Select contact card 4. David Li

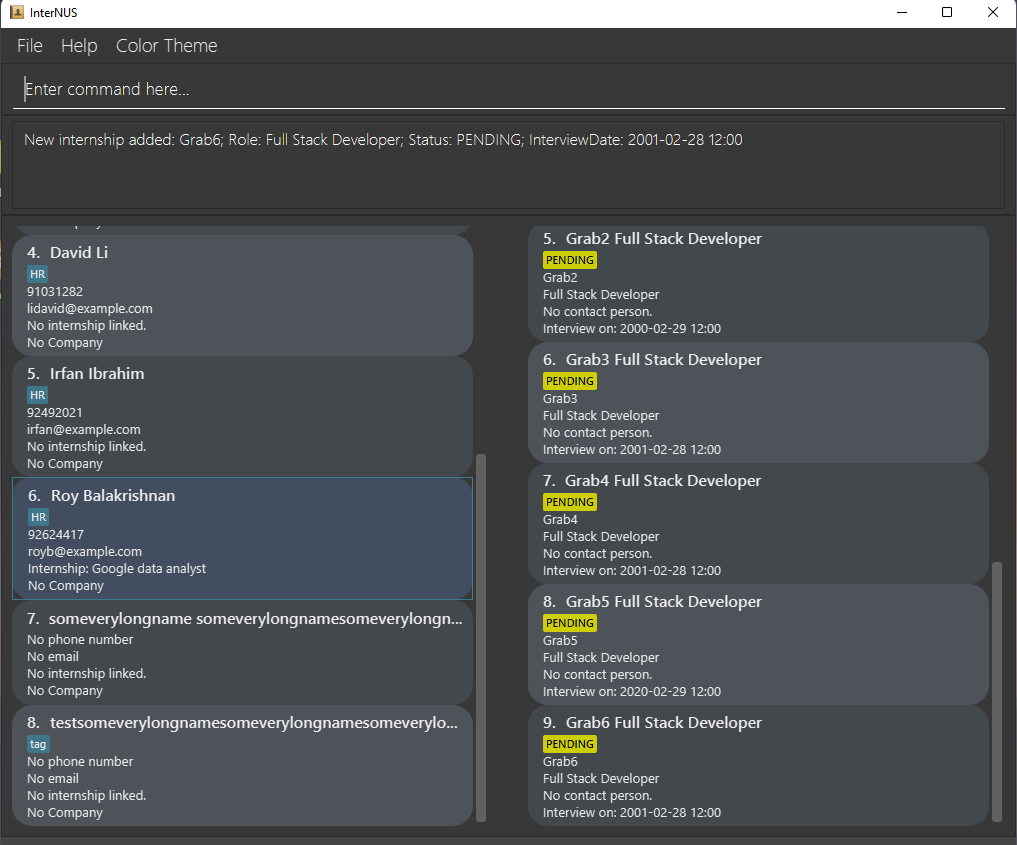[243, 295]
